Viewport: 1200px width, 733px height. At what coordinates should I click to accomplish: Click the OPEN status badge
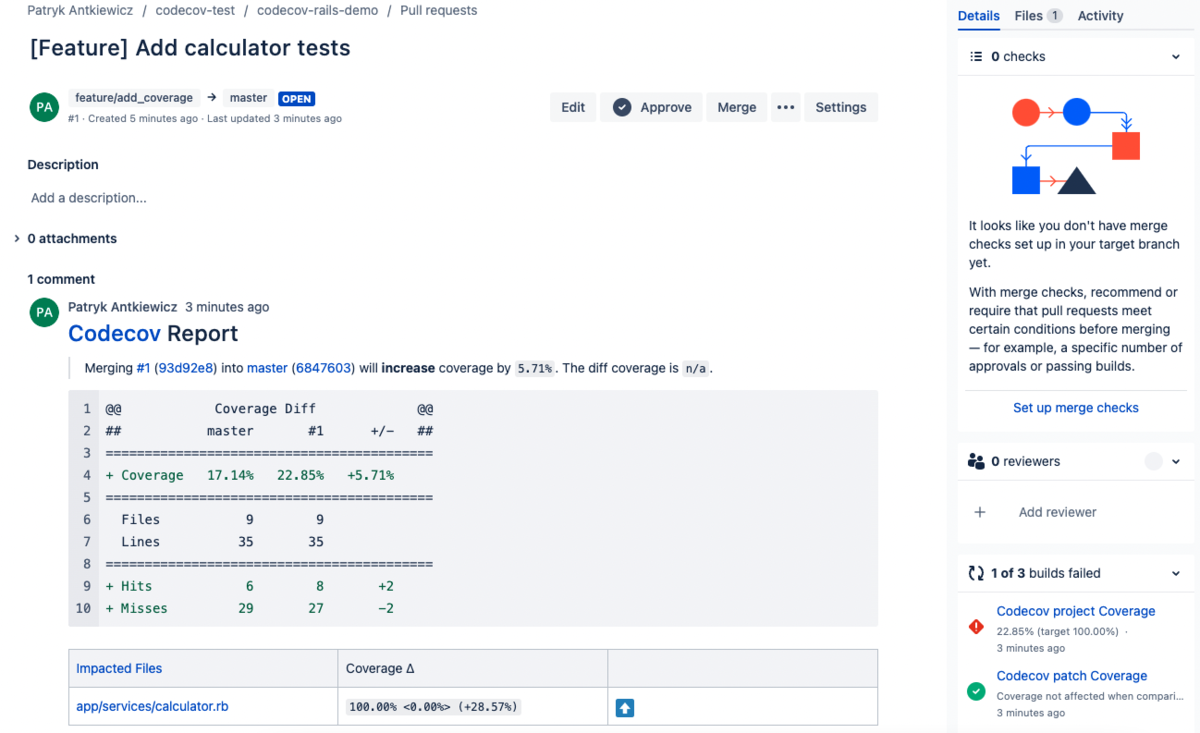(x=297, y=99)
